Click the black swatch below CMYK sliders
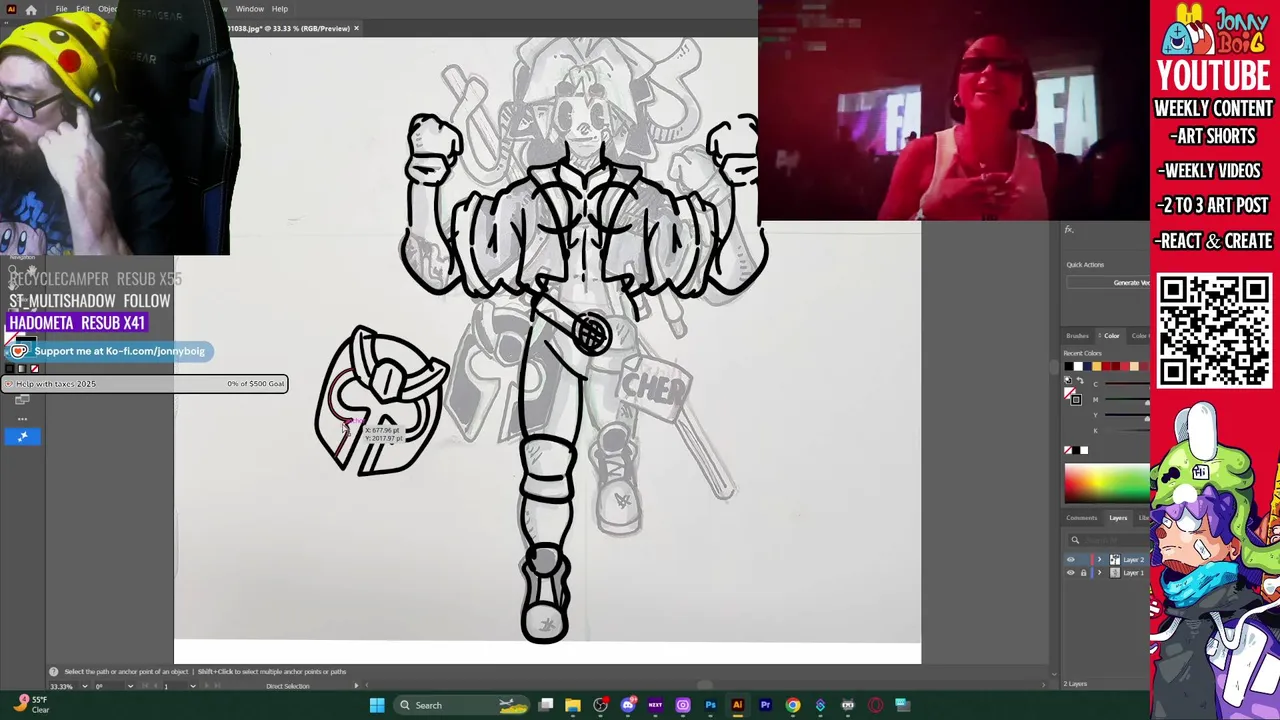Screen dimensions: 1280x720 pyautogui.click(x=1076, y=450)
